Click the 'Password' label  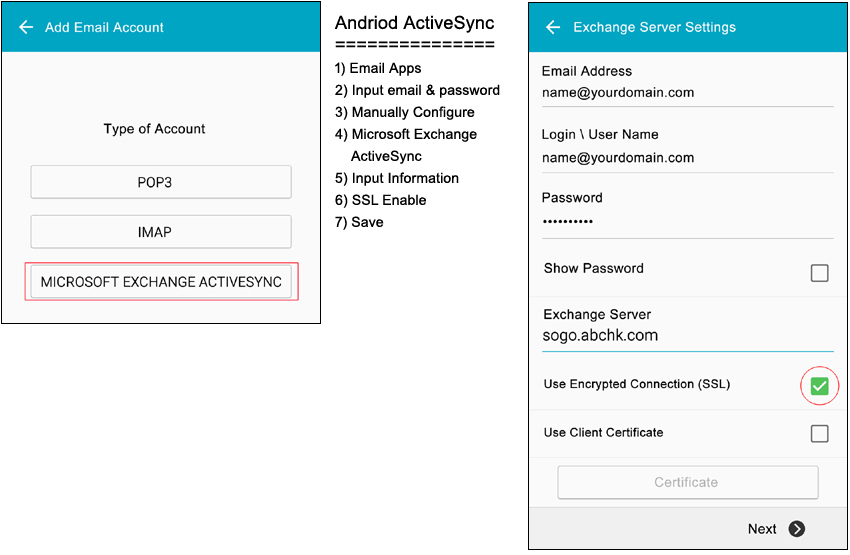pos(572,198)
